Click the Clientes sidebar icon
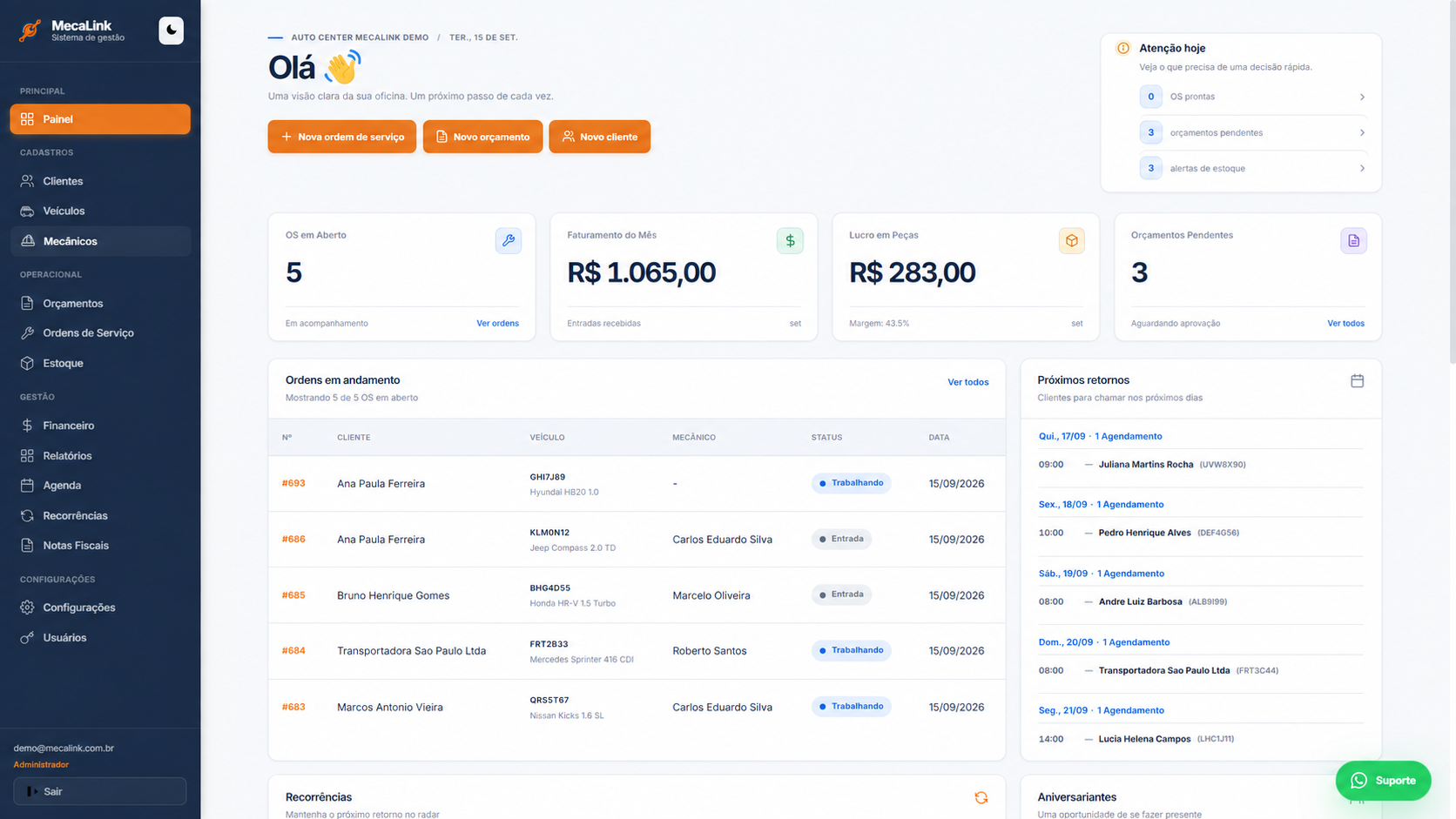The width and height of the screenshot is (1456, 819). point(27,181)
